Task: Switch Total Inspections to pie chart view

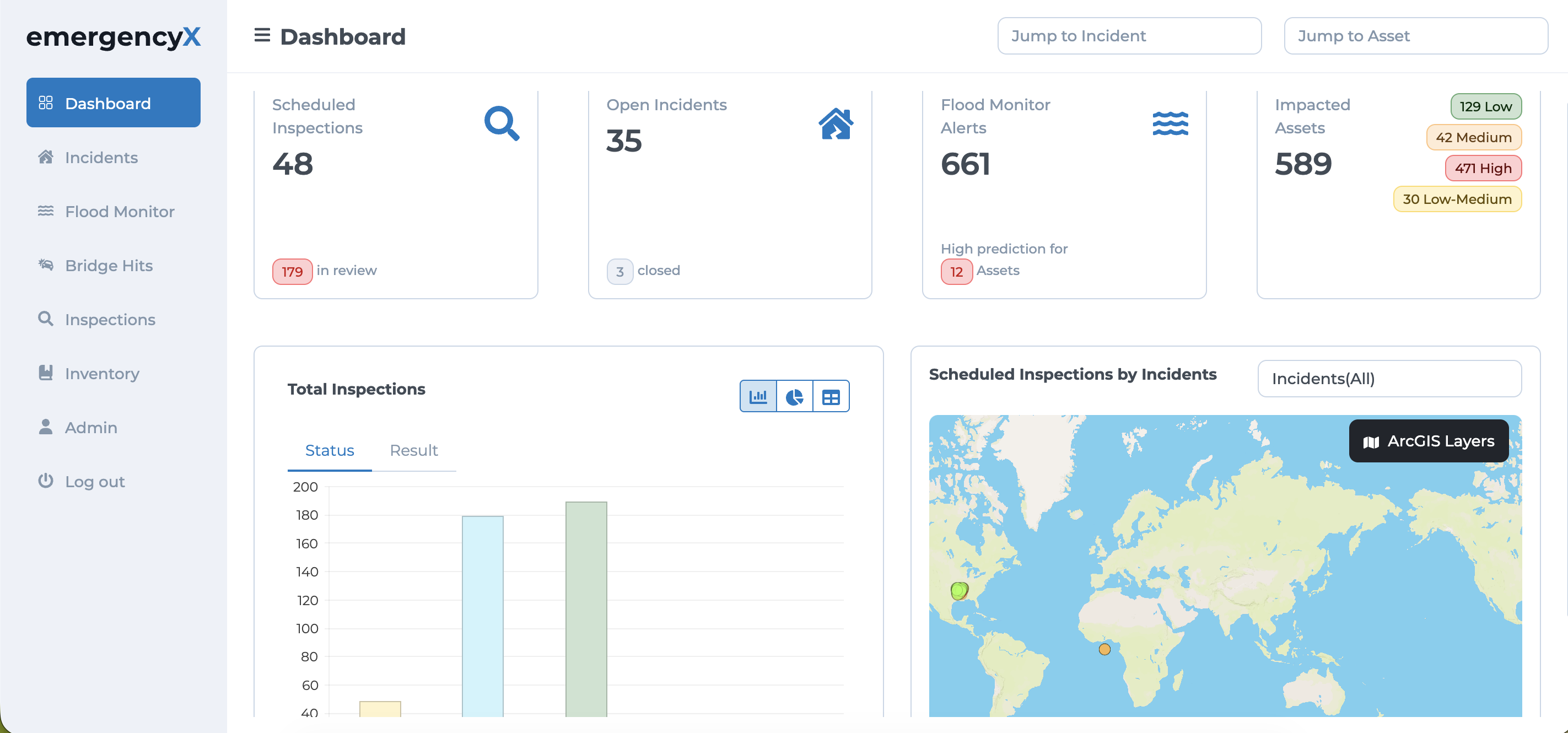Action: (x=794, y=397)
